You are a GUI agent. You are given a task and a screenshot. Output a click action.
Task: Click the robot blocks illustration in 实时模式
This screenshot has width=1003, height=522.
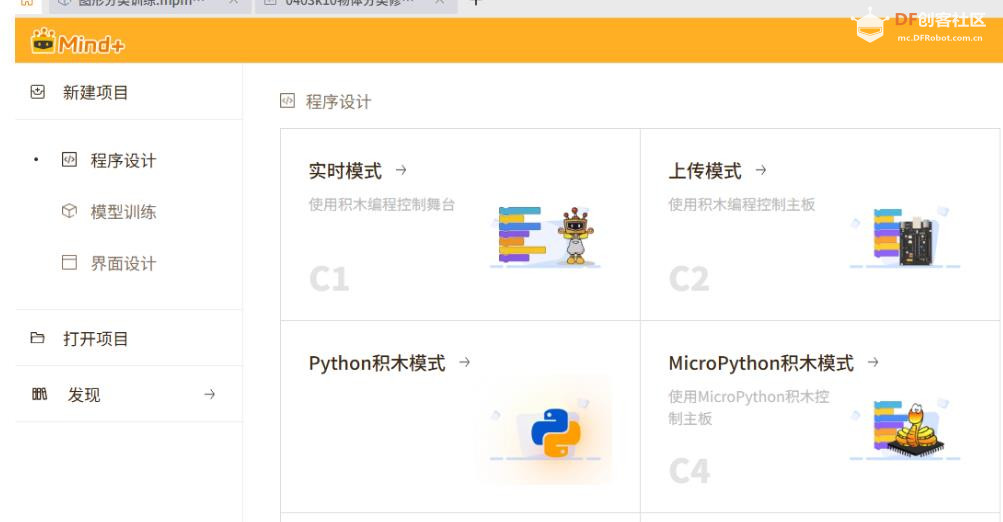tap(545, 235)
